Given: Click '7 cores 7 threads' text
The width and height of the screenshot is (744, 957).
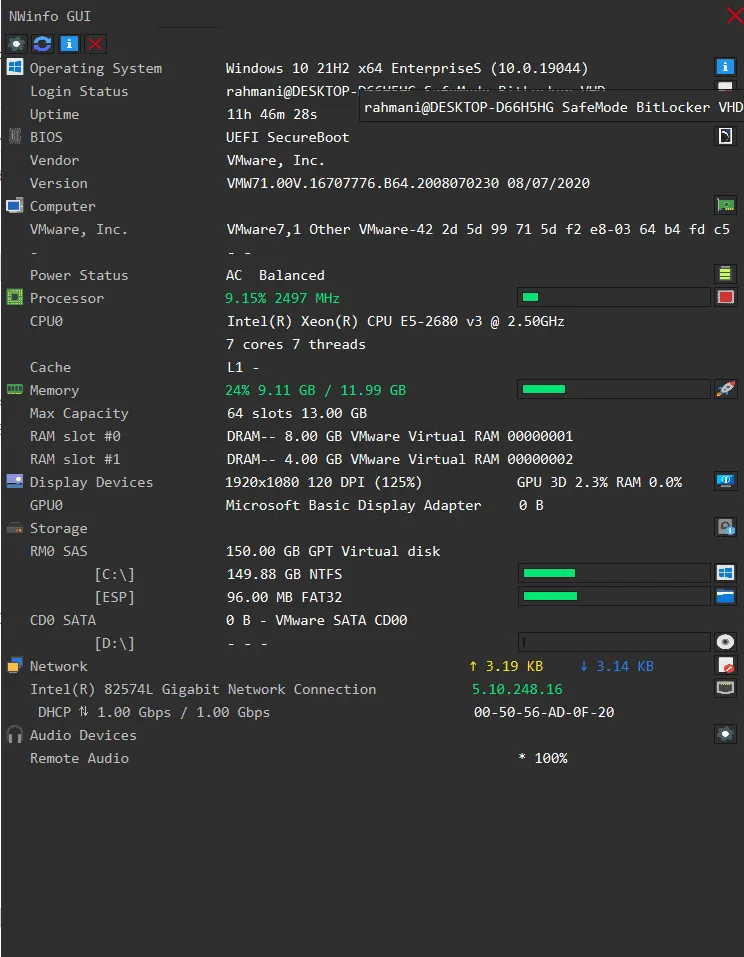Looking at the screenshot, I should [x=295, y=344].
